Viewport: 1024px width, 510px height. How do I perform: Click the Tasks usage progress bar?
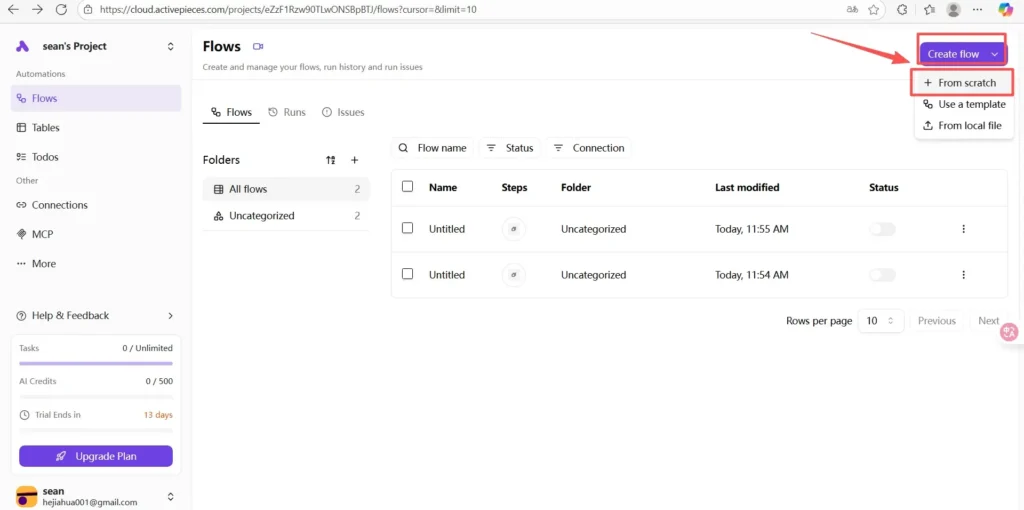(96, 363)
